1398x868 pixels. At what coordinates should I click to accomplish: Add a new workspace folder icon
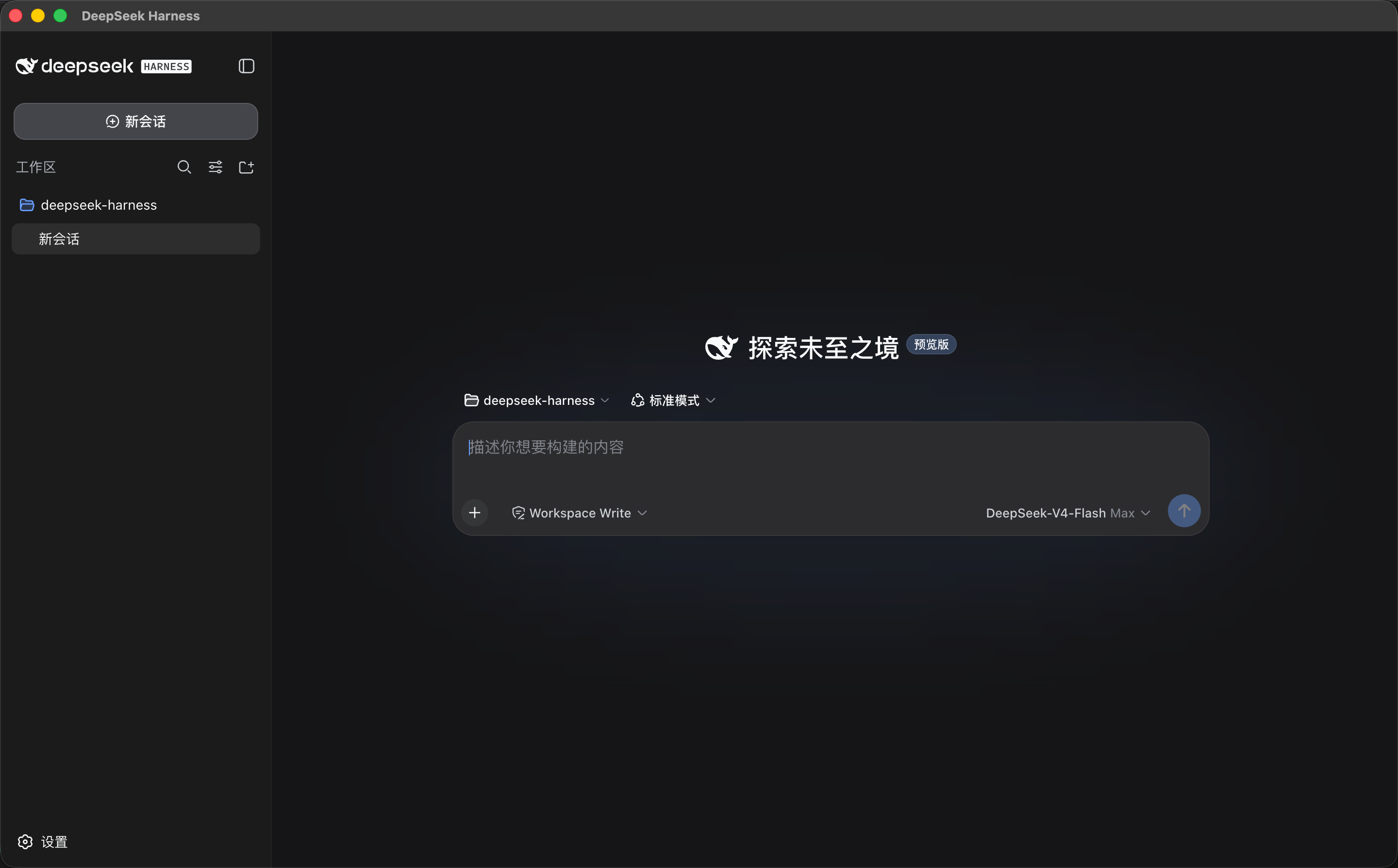246,167
